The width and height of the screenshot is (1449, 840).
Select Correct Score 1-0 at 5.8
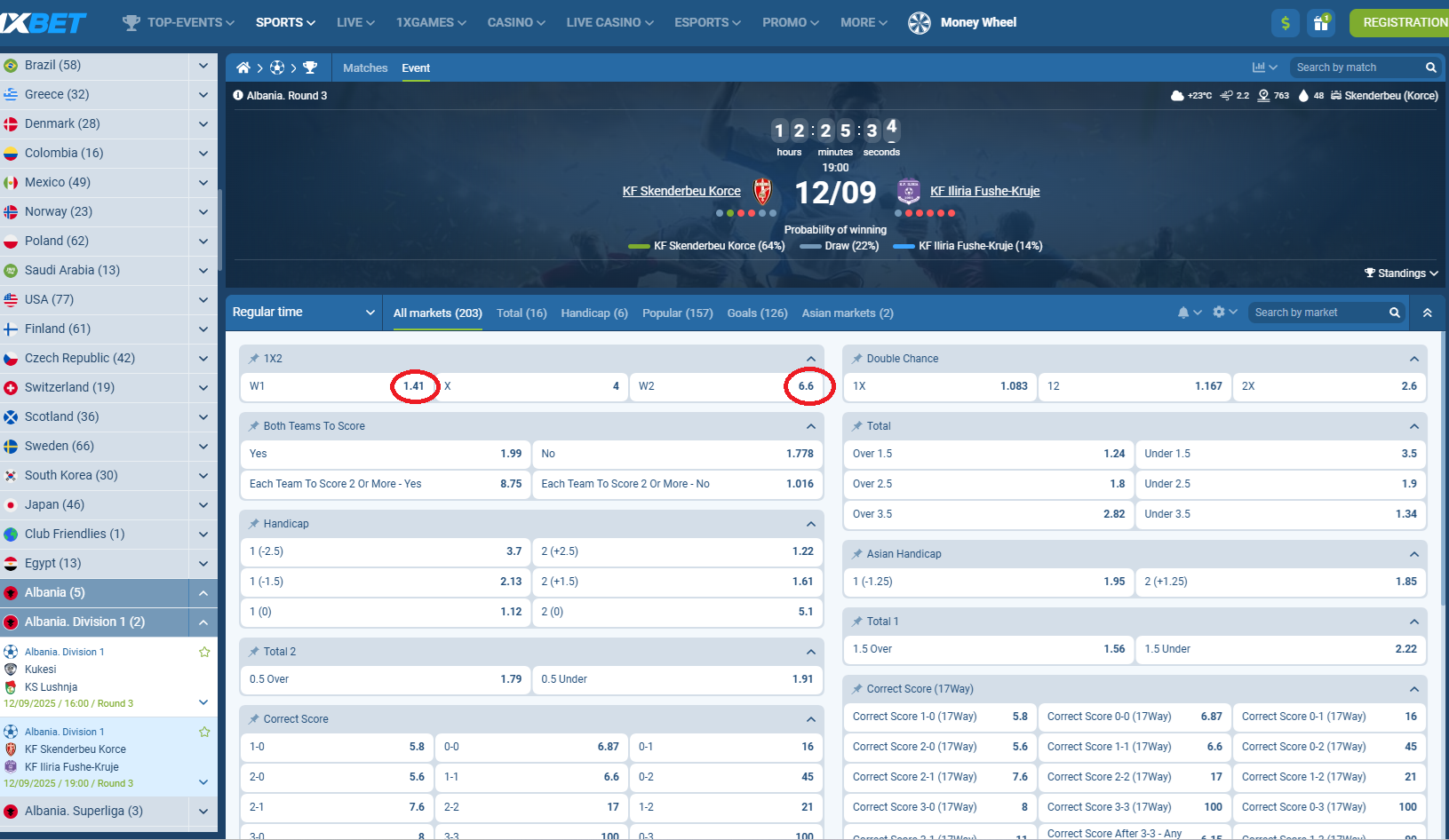click(x=337, y=747)
